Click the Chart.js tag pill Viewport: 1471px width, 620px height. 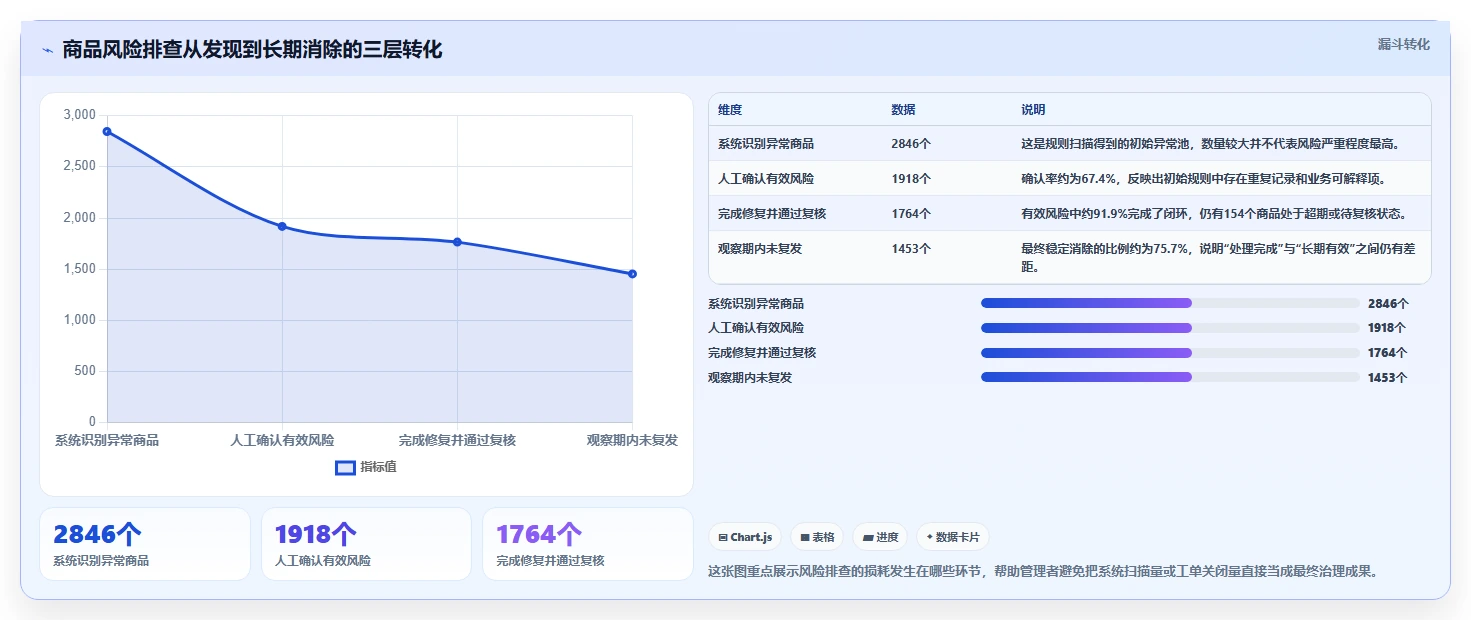(745, 537)
